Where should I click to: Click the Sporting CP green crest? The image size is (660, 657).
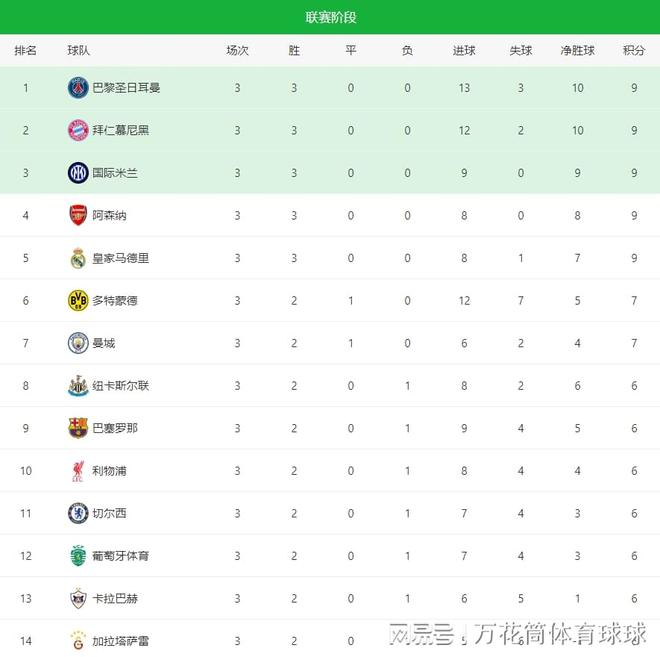[78, 555]
